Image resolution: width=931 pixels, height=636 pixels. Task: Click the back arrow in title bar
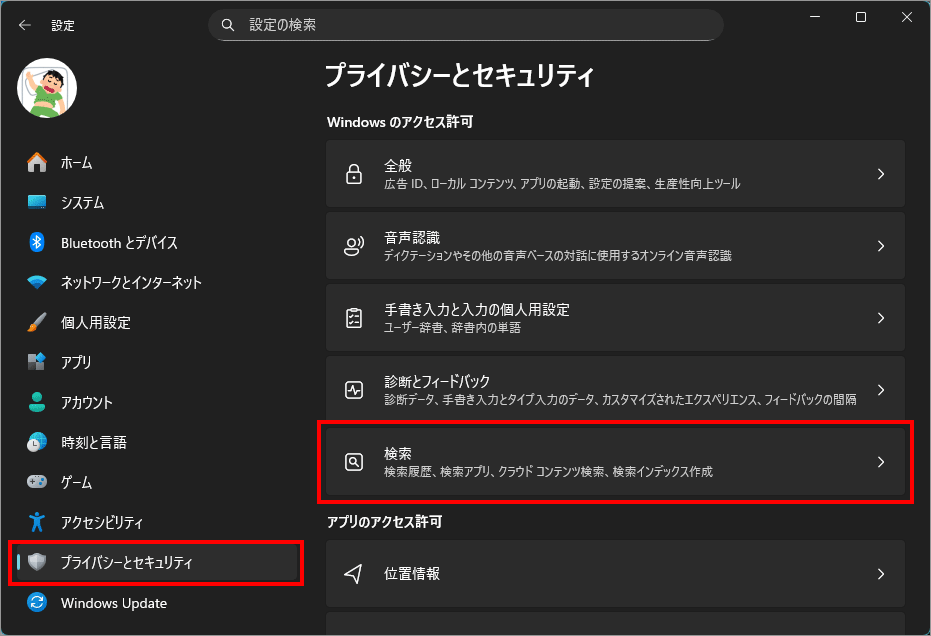click(x=25, y=25)
